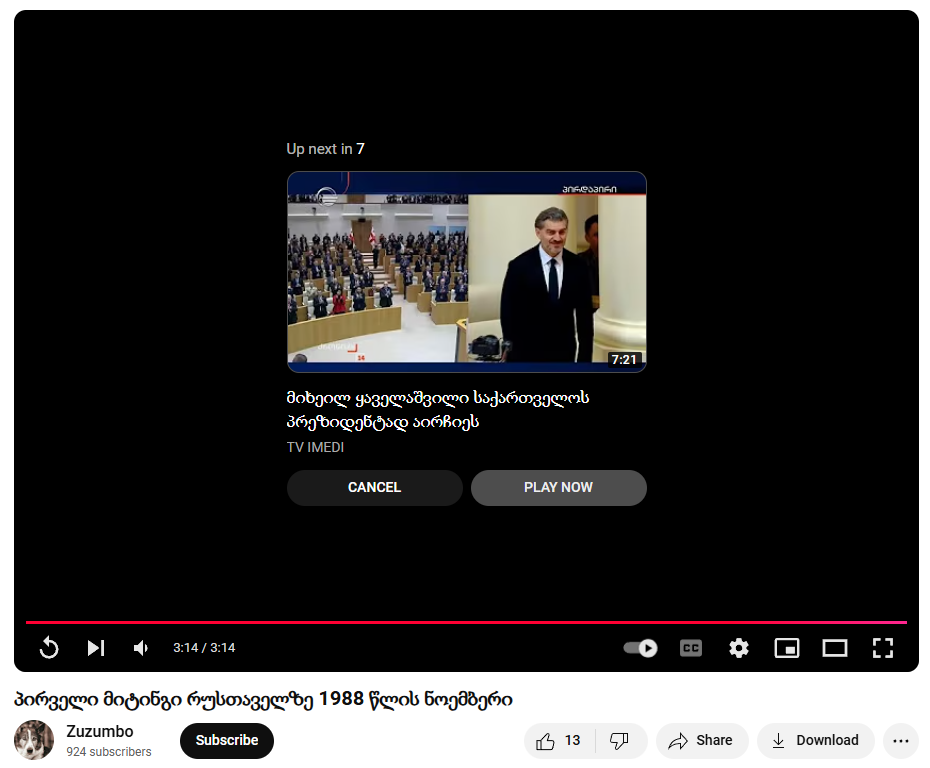Click the replay video icon
Screen dimensions: 930x768
click(49, 648)
